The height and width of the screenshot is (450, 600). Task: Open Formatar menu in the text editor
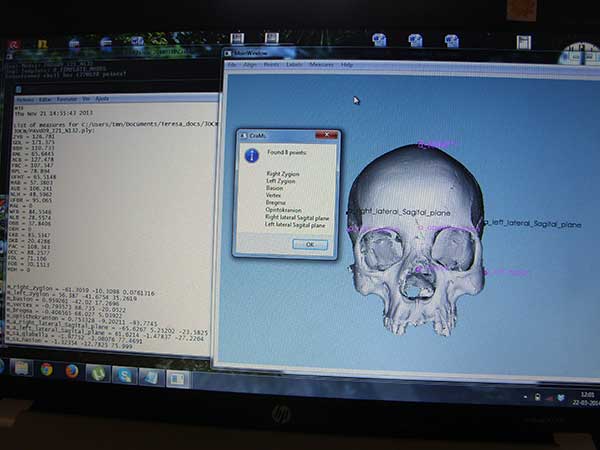point(67,100)
